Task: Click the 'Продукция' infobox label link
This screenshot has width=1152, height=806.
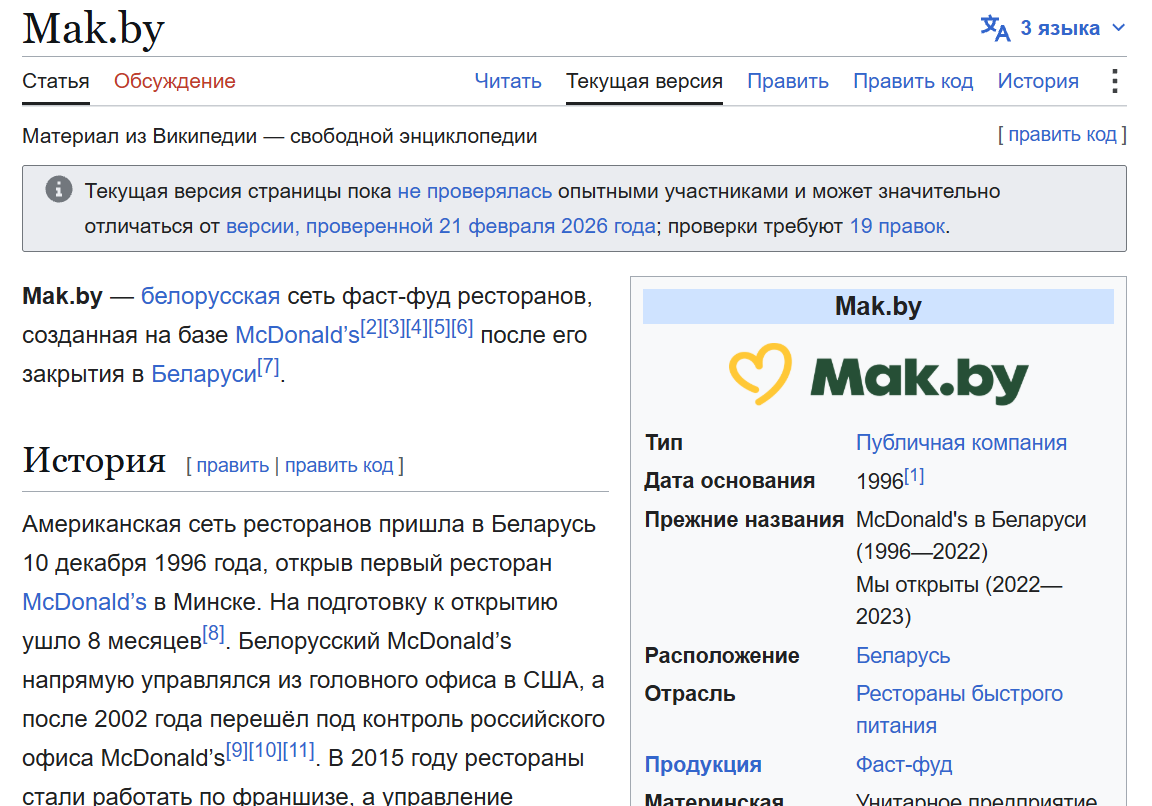Action: [x=703, y=764]
